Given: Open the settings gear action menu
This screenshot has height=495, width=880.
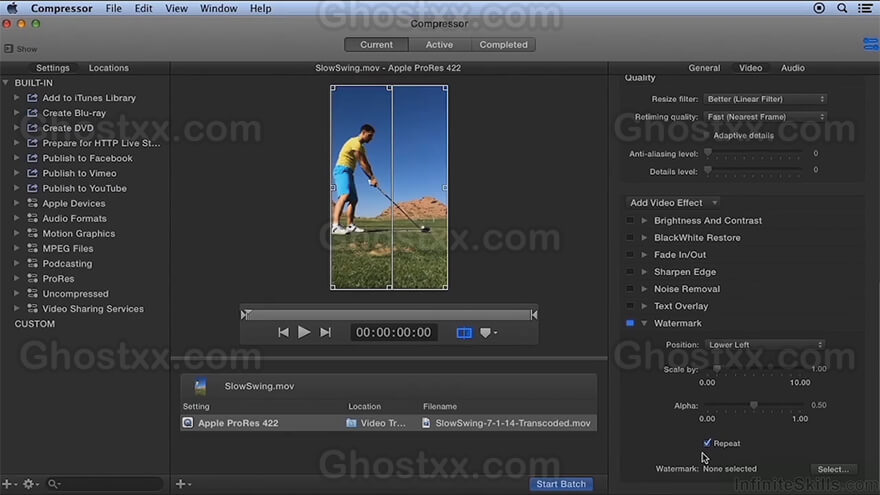Looking at the screenshot, I should [x=30, y=484].
